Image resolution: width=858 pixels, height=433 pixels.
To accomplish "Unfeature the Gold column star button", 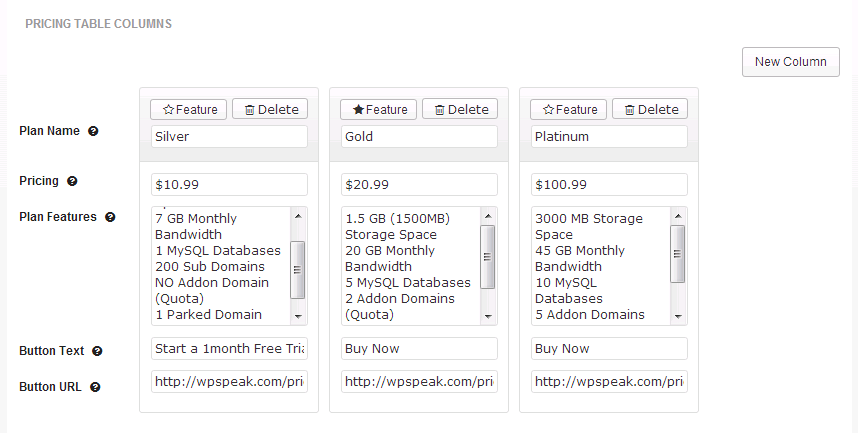I will click(x=378, y=109).
